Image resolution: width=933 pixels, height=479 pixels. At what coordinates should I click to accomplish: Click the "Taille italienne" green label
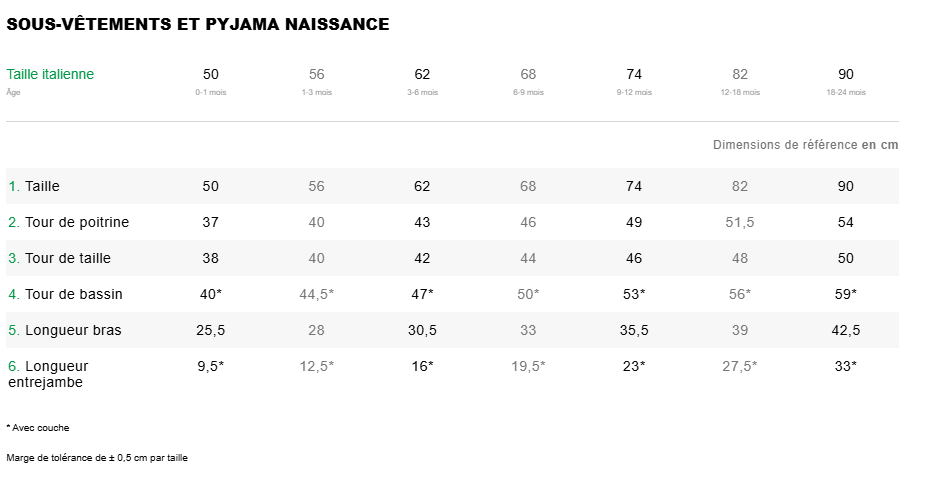pos(50,74)
